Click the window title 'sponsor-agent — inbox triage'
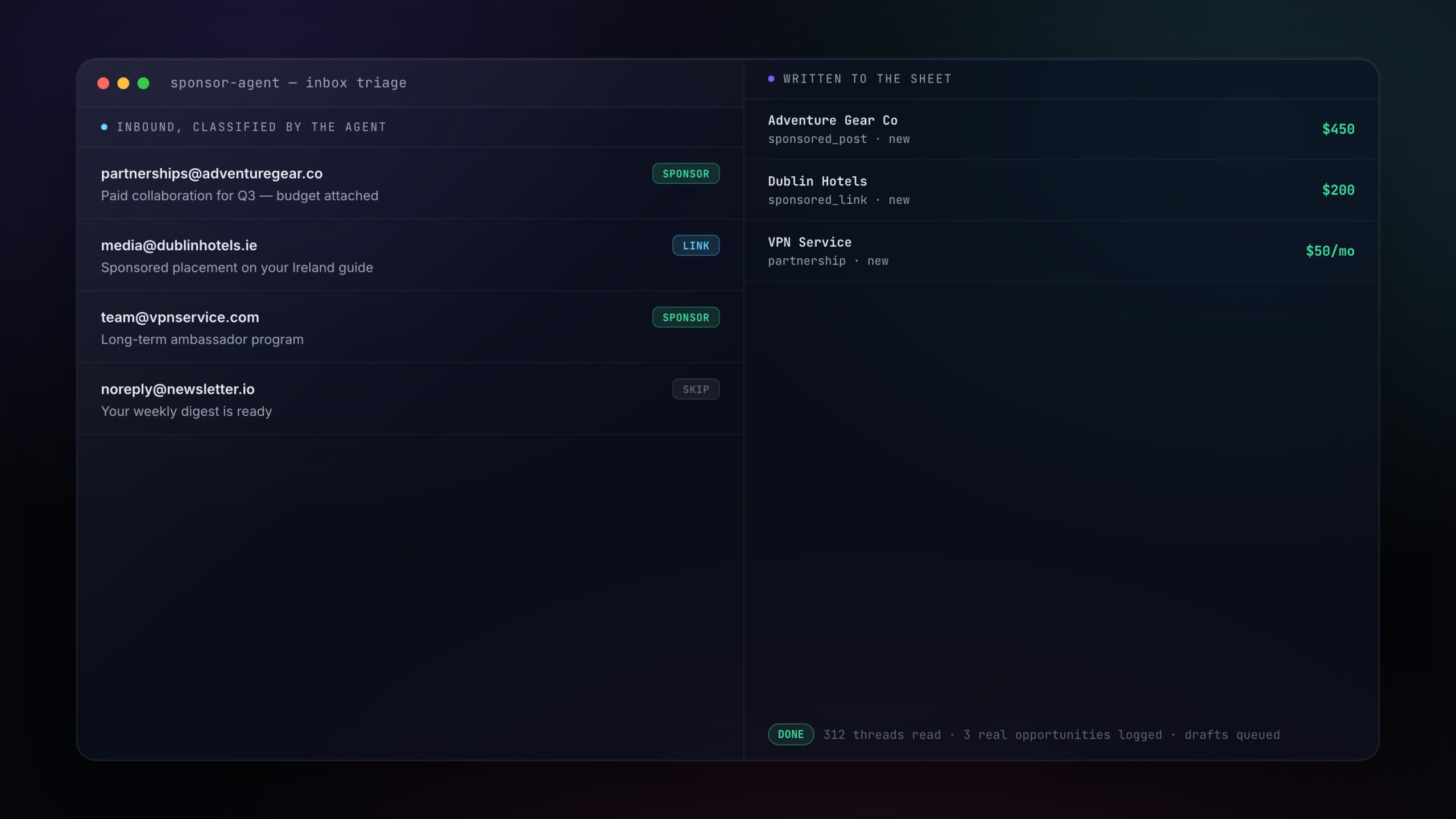This screenshot has height=819, width=1456. click(x=288, y=83)
